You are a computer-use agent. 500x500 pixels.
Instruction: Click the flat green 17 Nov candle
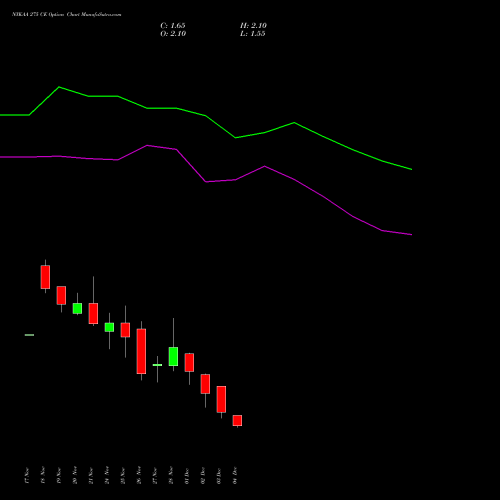tap(29, 335)
